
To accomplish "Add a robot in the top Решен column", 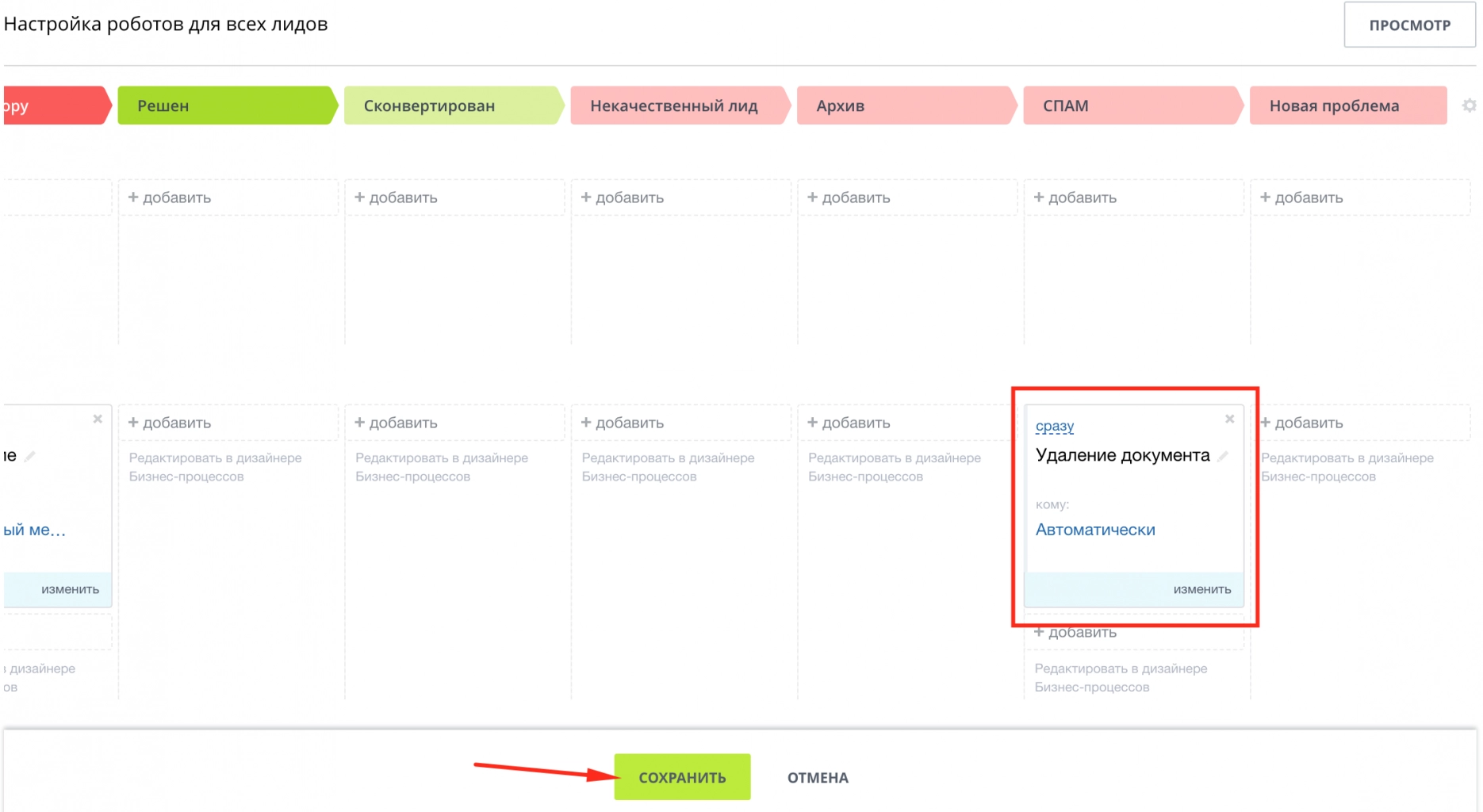I will pos(170,197).
